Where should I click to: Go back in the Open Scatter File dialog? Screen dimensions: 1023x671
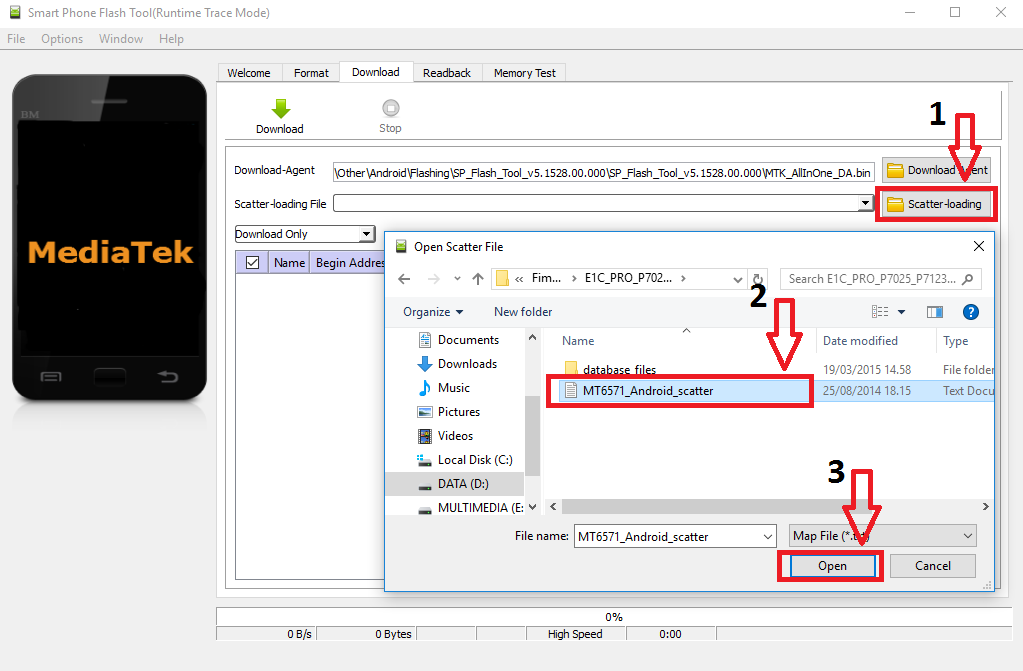pos(405,279)
